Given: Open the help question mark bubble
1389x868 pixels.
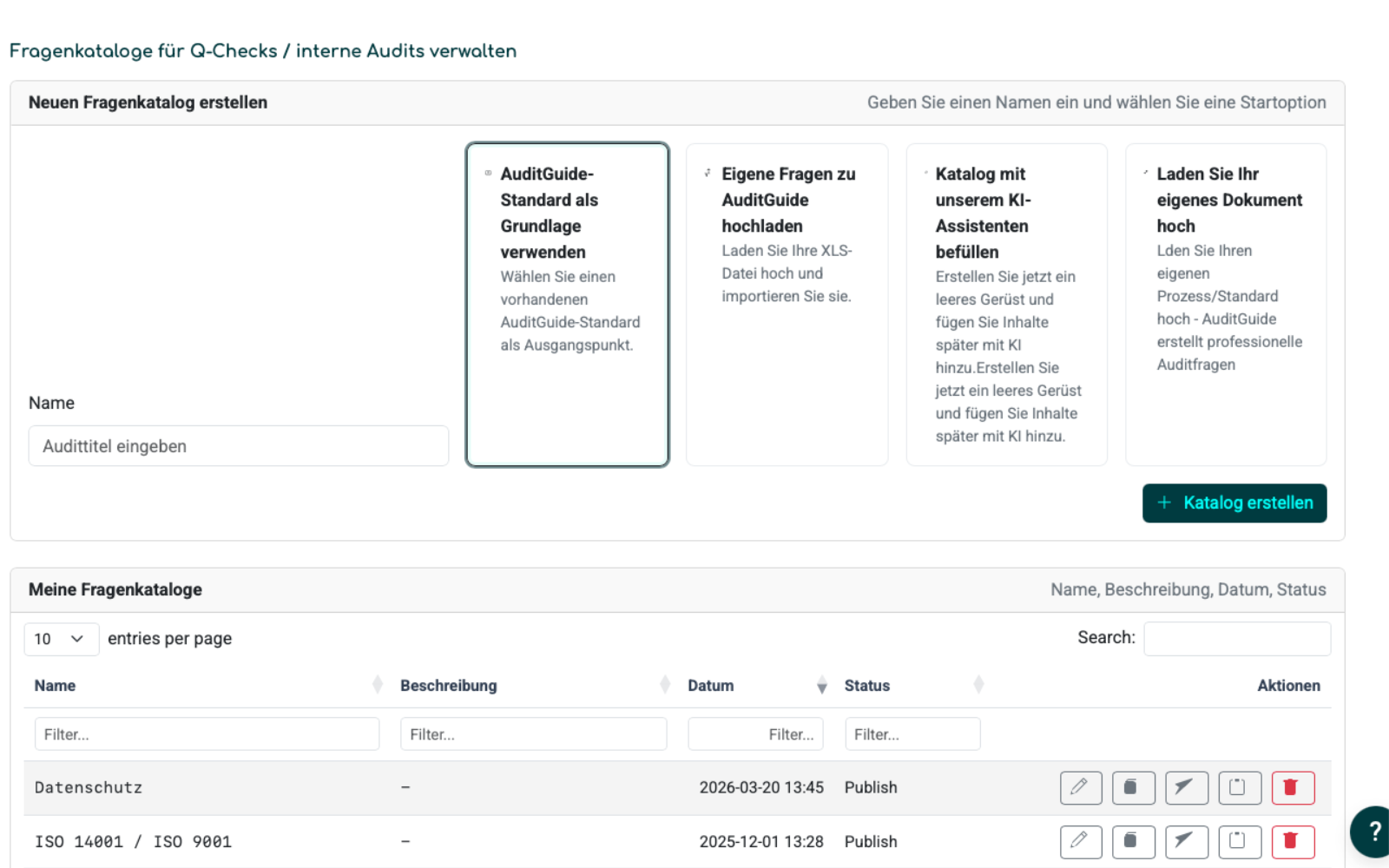Looking at the screenshot, I should (x=1373, y=832).
